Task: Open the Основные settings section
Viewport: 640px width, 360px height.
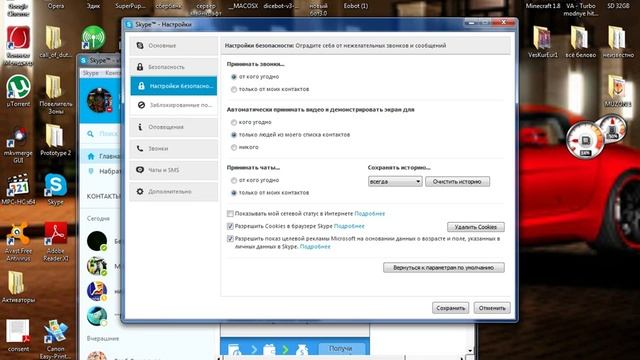Action: pos(173,46)
